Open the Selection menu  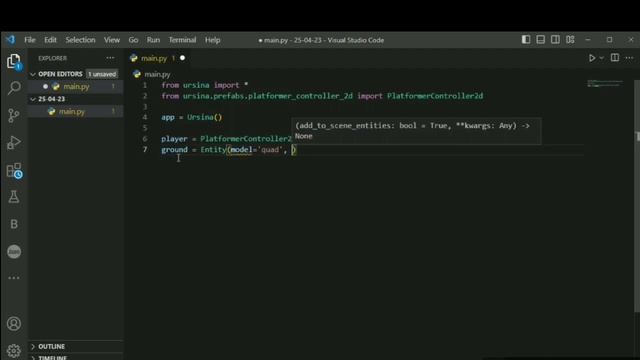80,40
